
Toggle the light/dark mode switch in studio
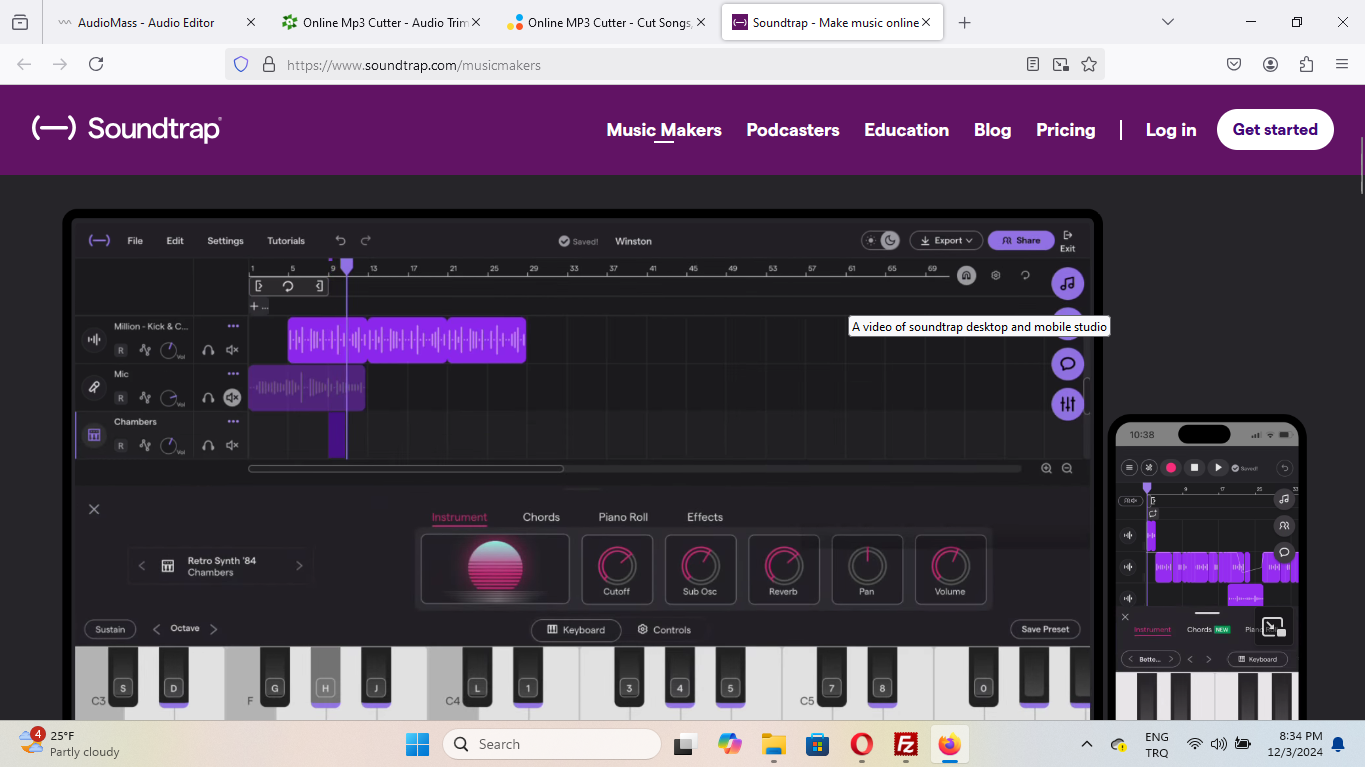click(x=880, y=241)
